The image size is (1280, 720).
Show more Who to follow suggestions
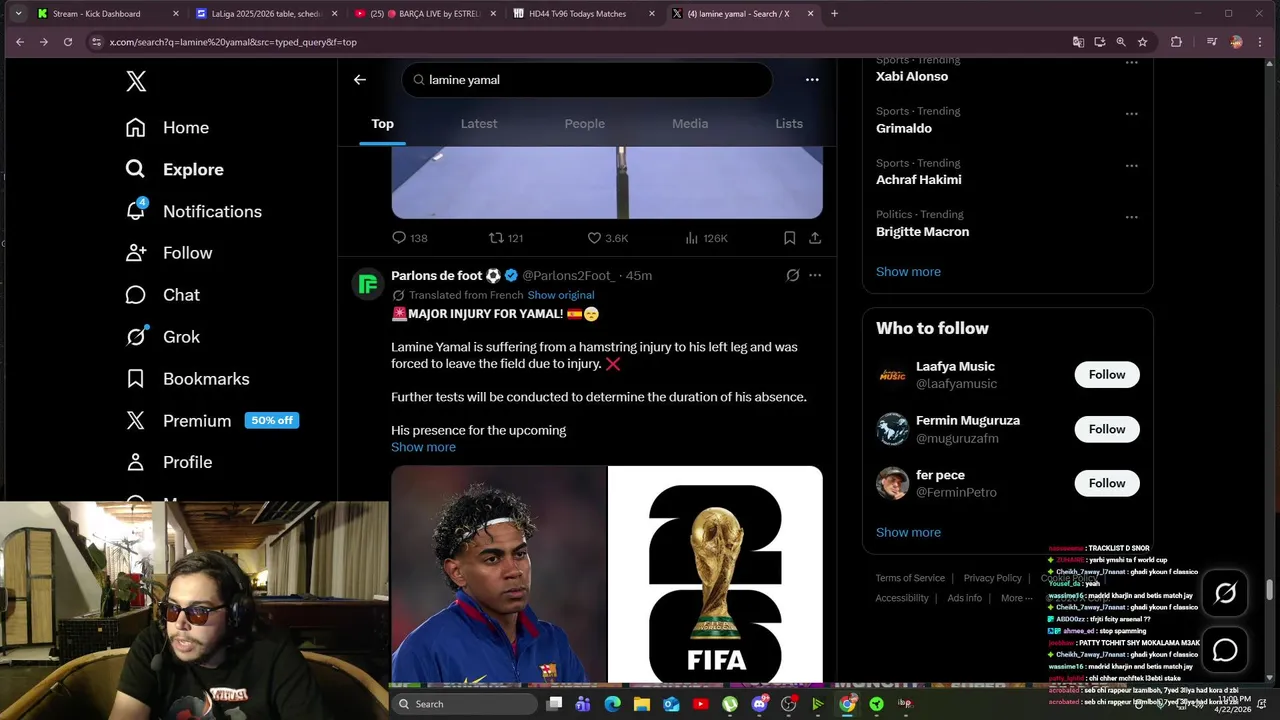pyautogui.click(x=908, y=532)
